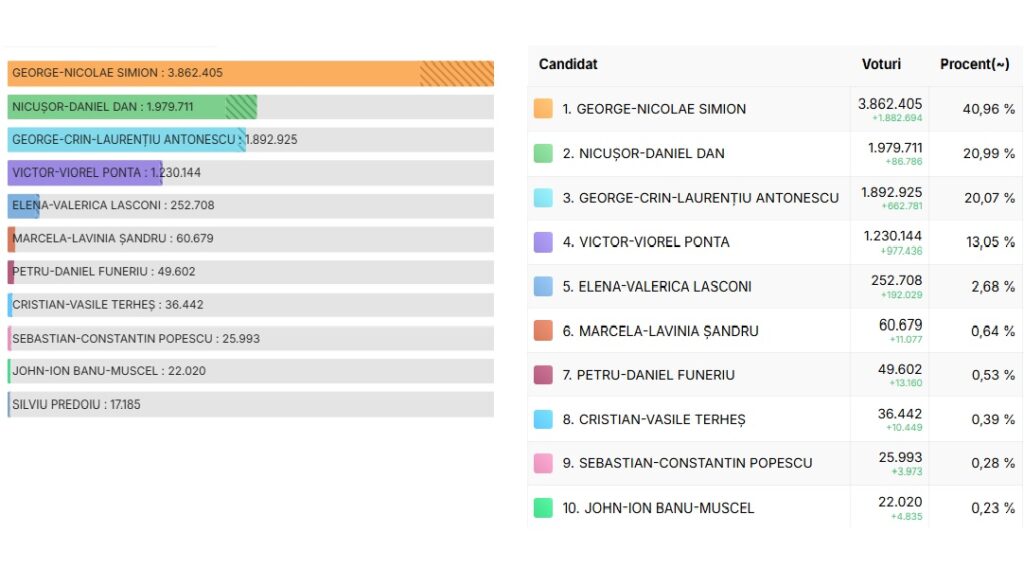Select the purple Victor-Viorel Ponta chart bar
1024x568 pixels.
pos(85,172)
